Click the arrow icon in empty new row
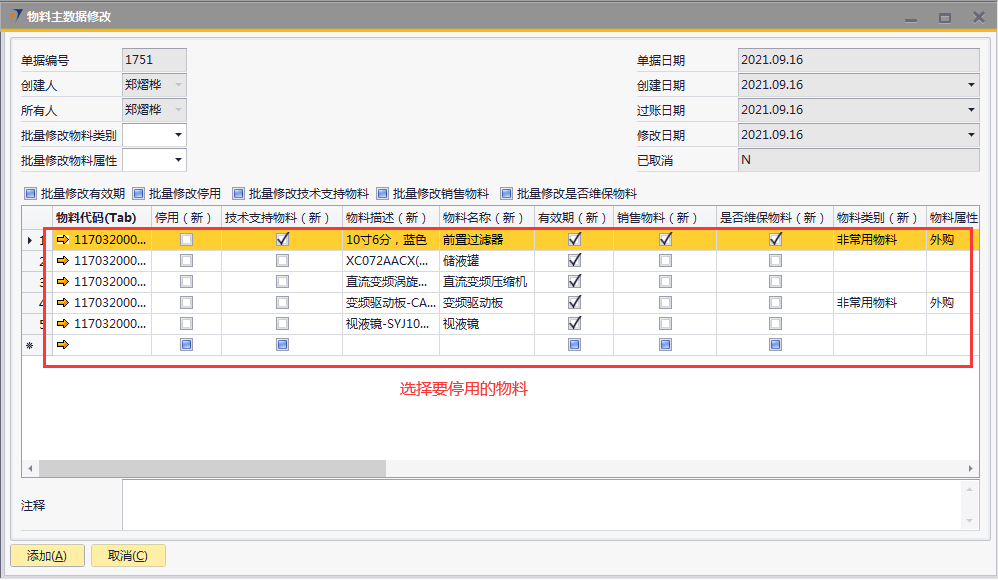998x580 pixels. click(63, 345)
